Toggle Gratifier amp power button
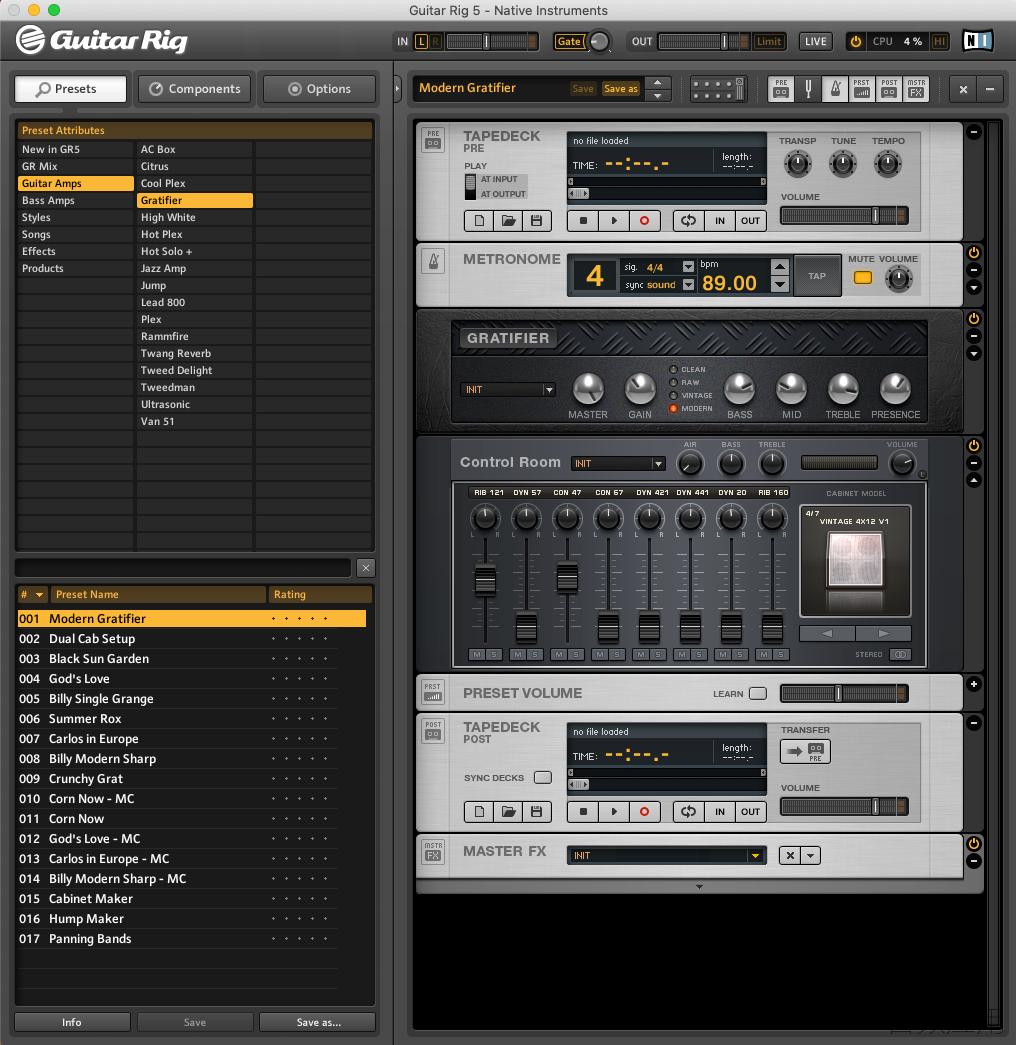Screen dimensions: 1016x1045 click(974, 319)
